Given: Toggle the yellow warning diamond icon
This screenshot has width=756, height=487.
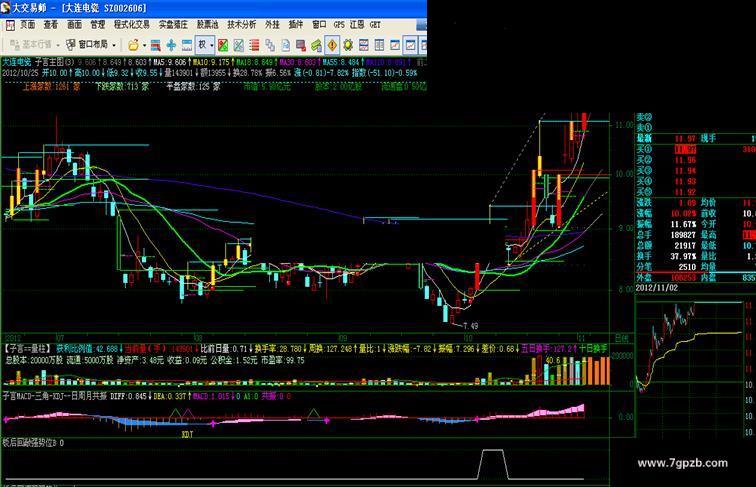Looking at the screenshot, I should click(332, 45).
